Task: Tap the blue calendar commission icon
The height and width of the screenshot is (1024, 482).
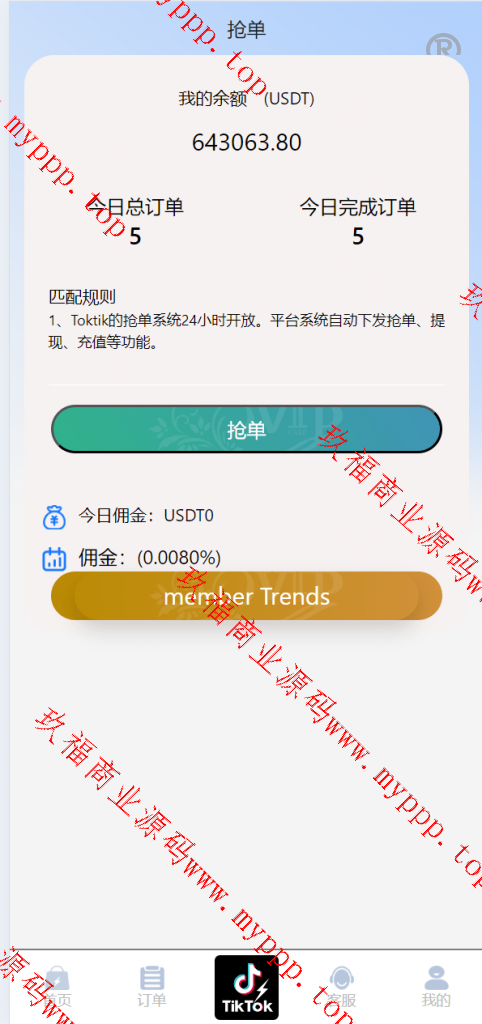Action: click(x=54, y=558)
